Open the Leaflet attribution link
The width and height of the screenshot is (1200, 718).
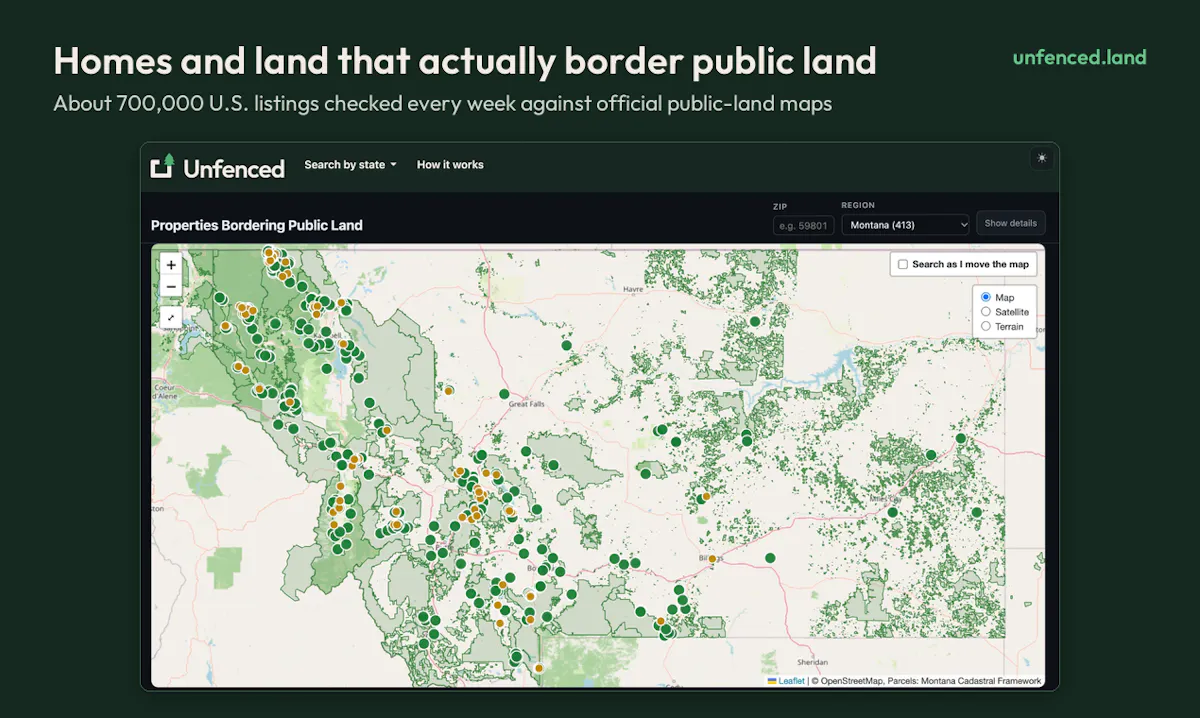[792, 681]
